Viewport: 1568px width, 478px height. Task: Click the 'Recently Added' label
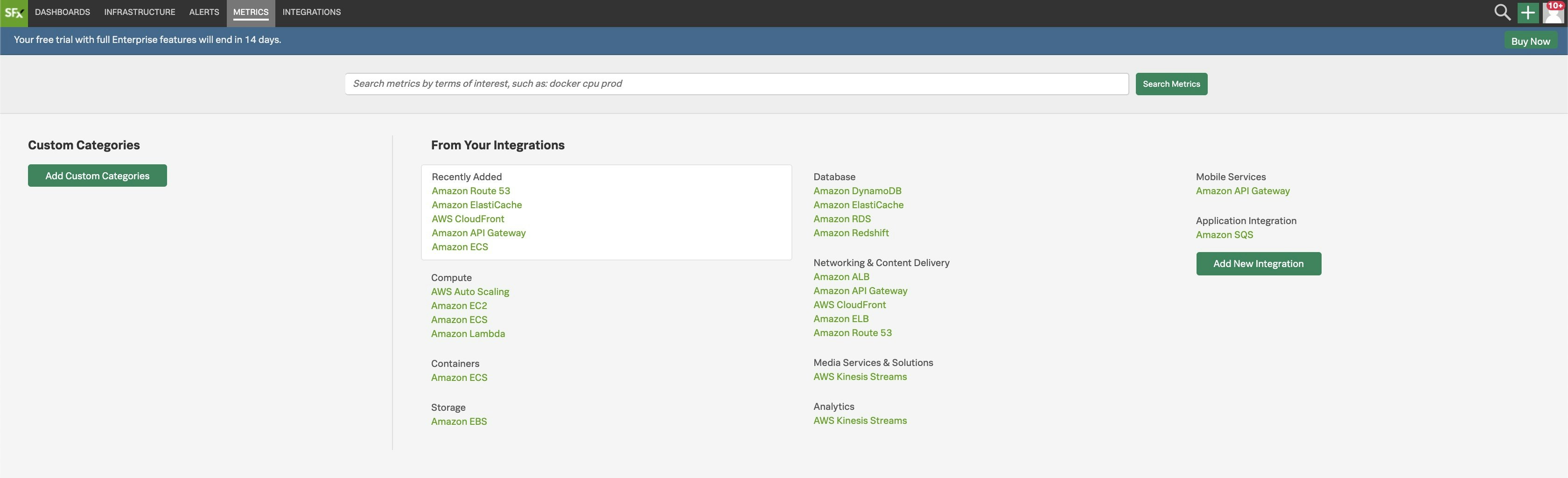(x=467, y=176)
